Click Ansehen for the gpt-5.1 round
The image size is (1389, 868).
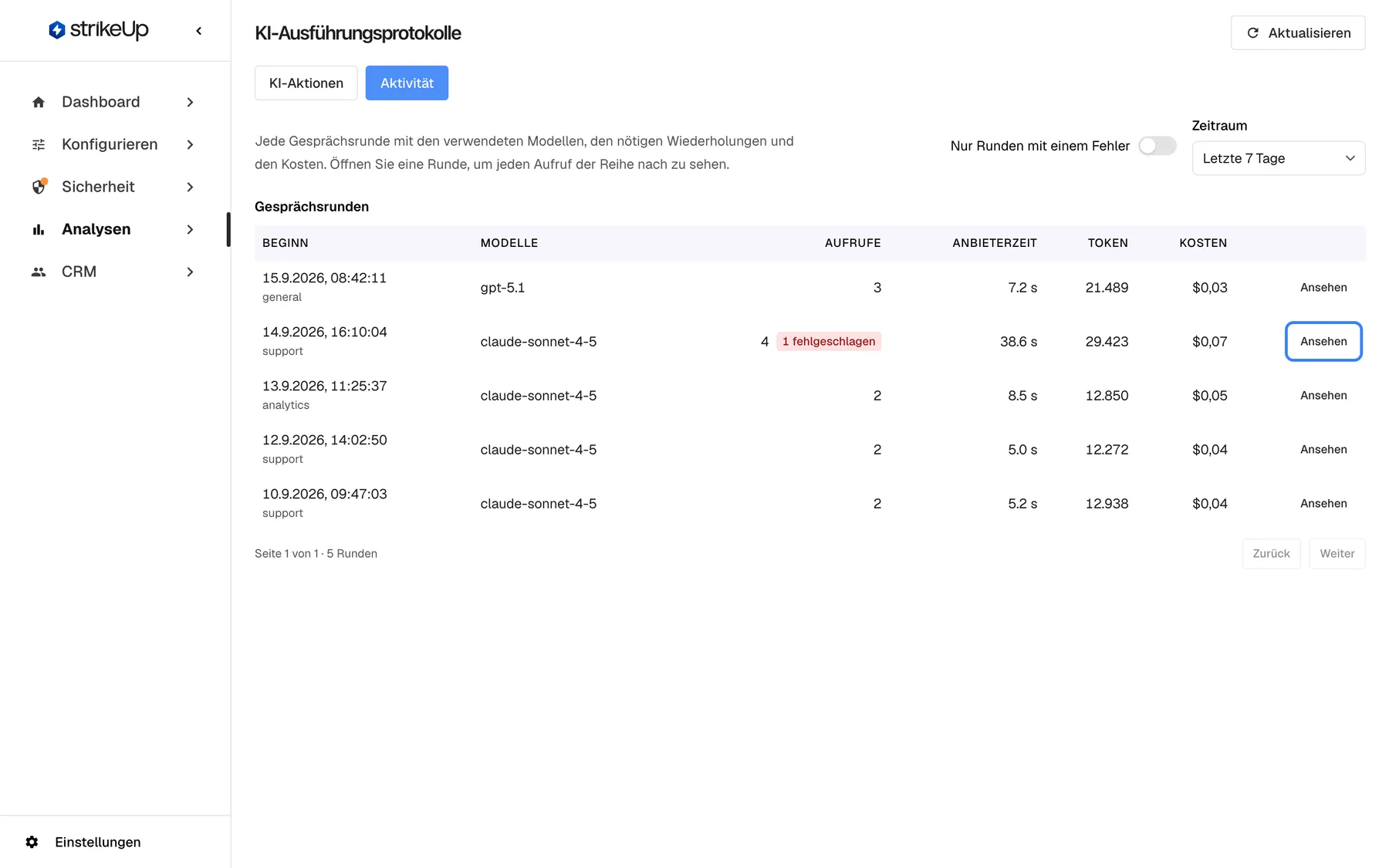pos(1323,287)
